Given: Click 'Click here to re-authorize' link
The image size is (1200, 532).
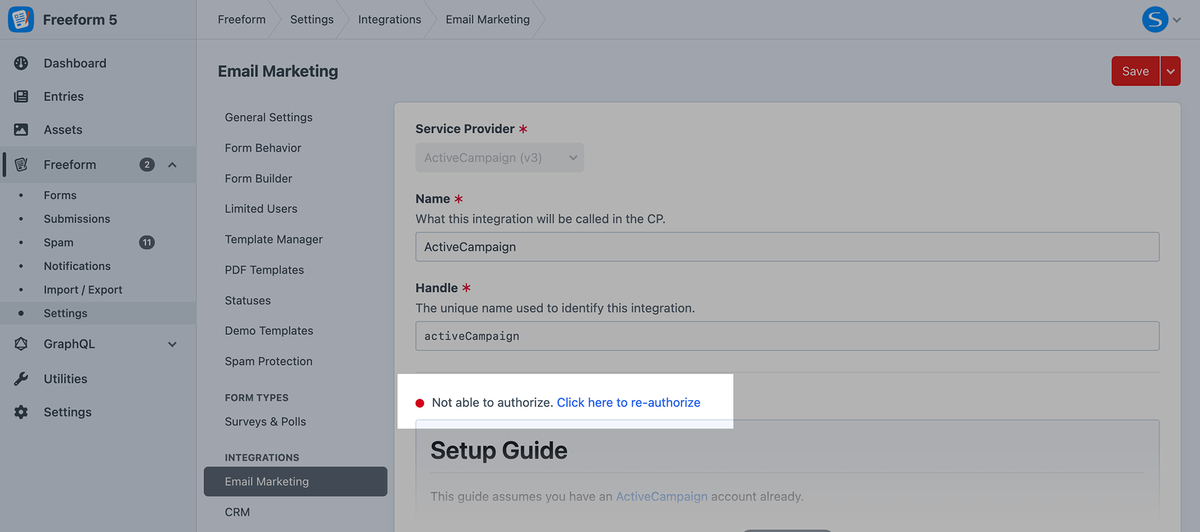Looking at the screenshot, I should tap(628, 402).
